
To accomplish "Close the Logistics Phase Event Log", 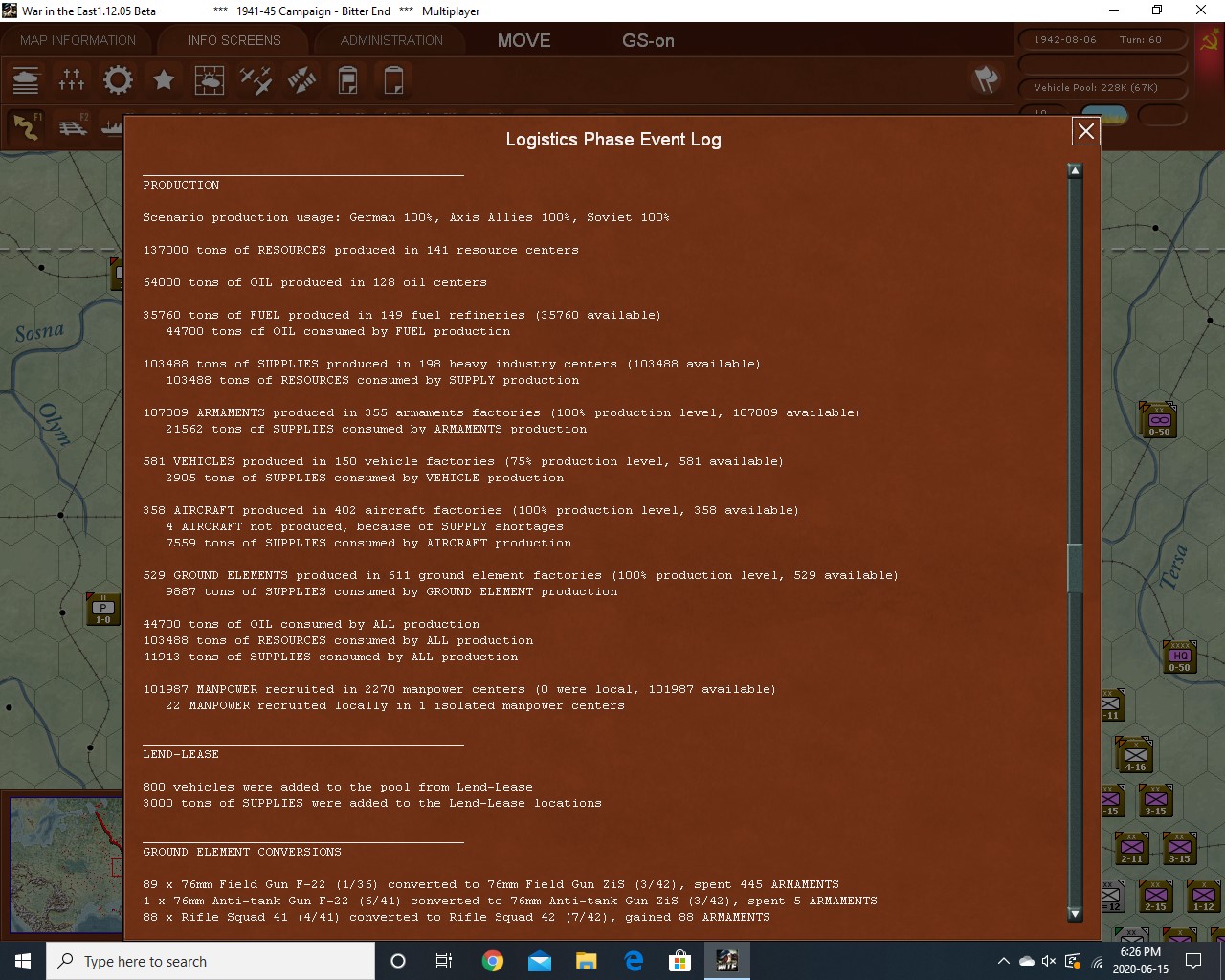I will pos(1085,131).
